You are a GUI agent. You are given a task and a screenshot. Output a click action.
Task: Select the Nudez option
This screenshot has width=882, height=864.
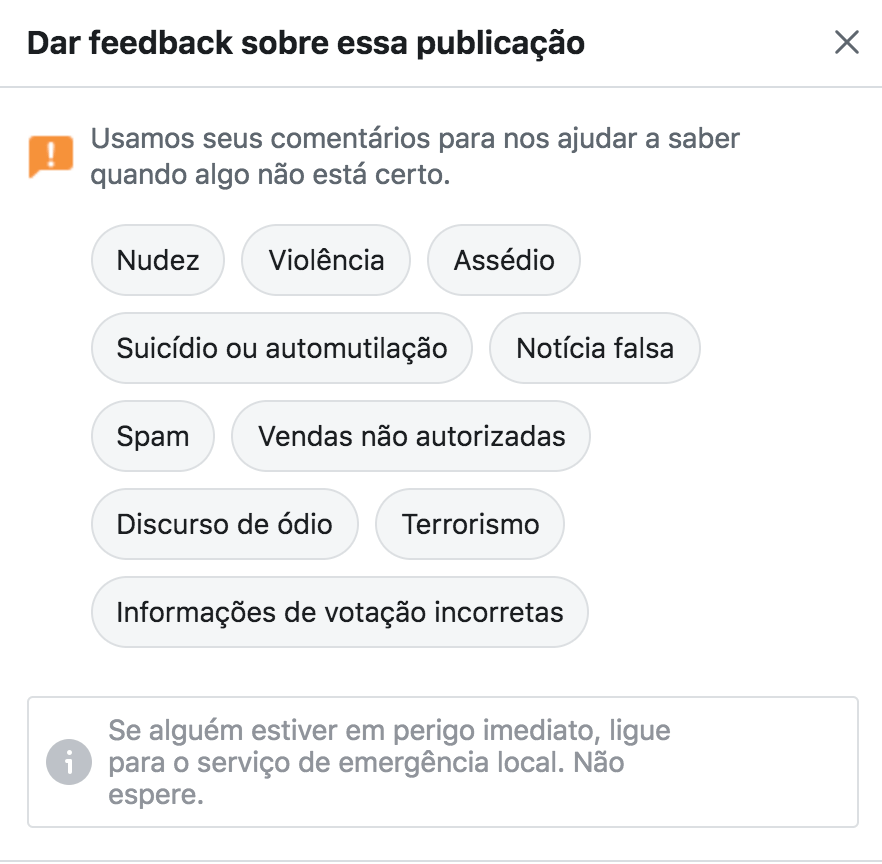158,260
